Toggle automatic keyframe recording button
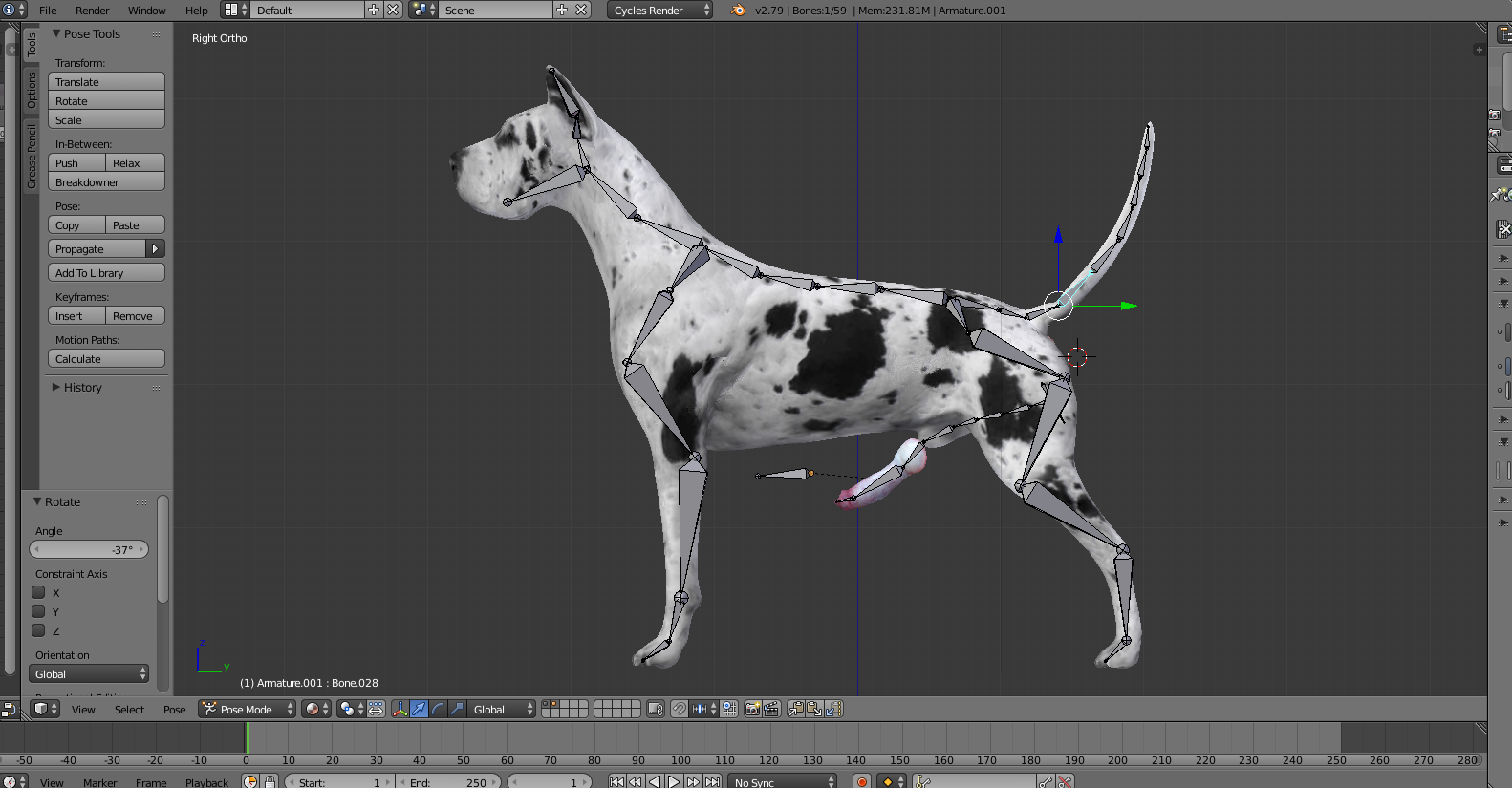1512x788 pixels. click(x=862, y=782)
